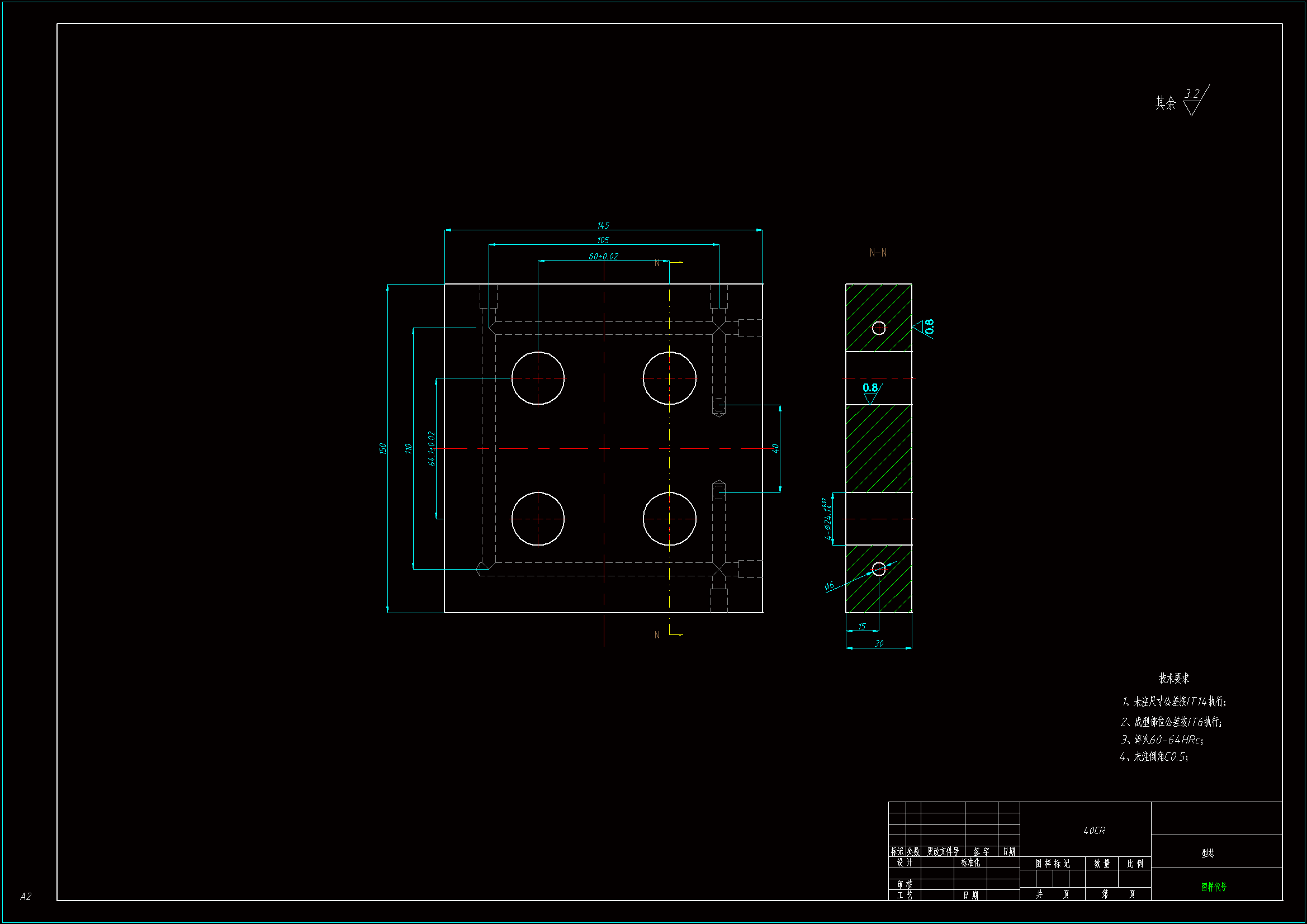
Task: Select the 150 vertical height dimension text
Action: coord(382,449)
